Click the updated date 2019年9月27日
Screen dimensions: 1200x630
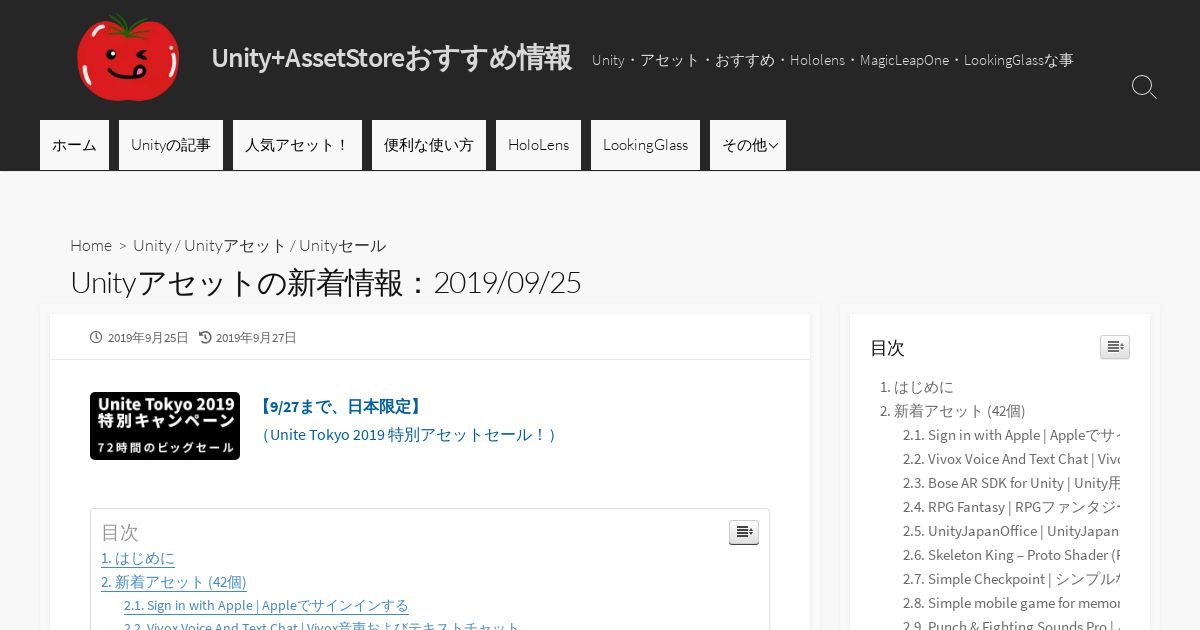[256, 338]
